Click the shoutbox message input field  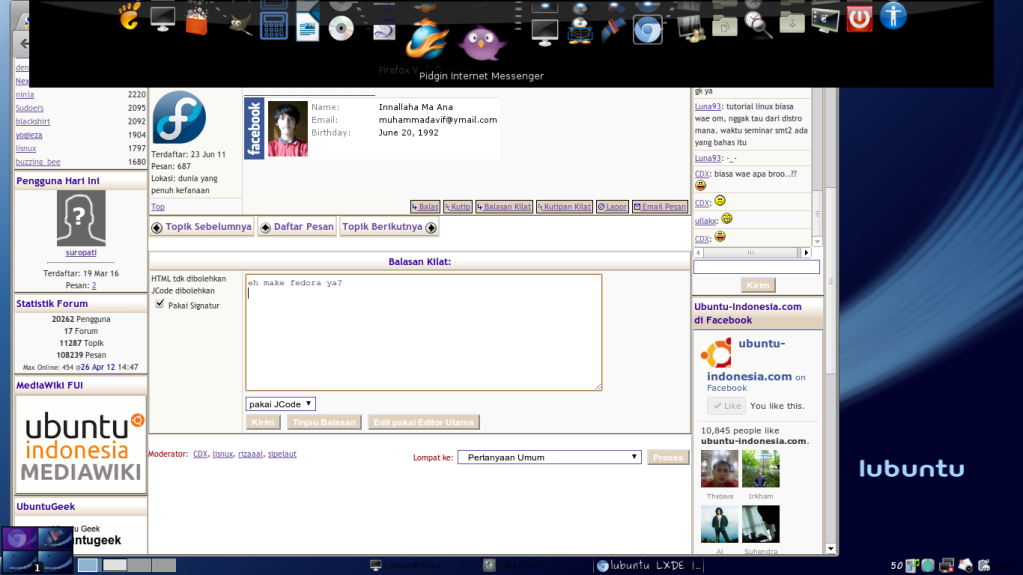[756, 267]
